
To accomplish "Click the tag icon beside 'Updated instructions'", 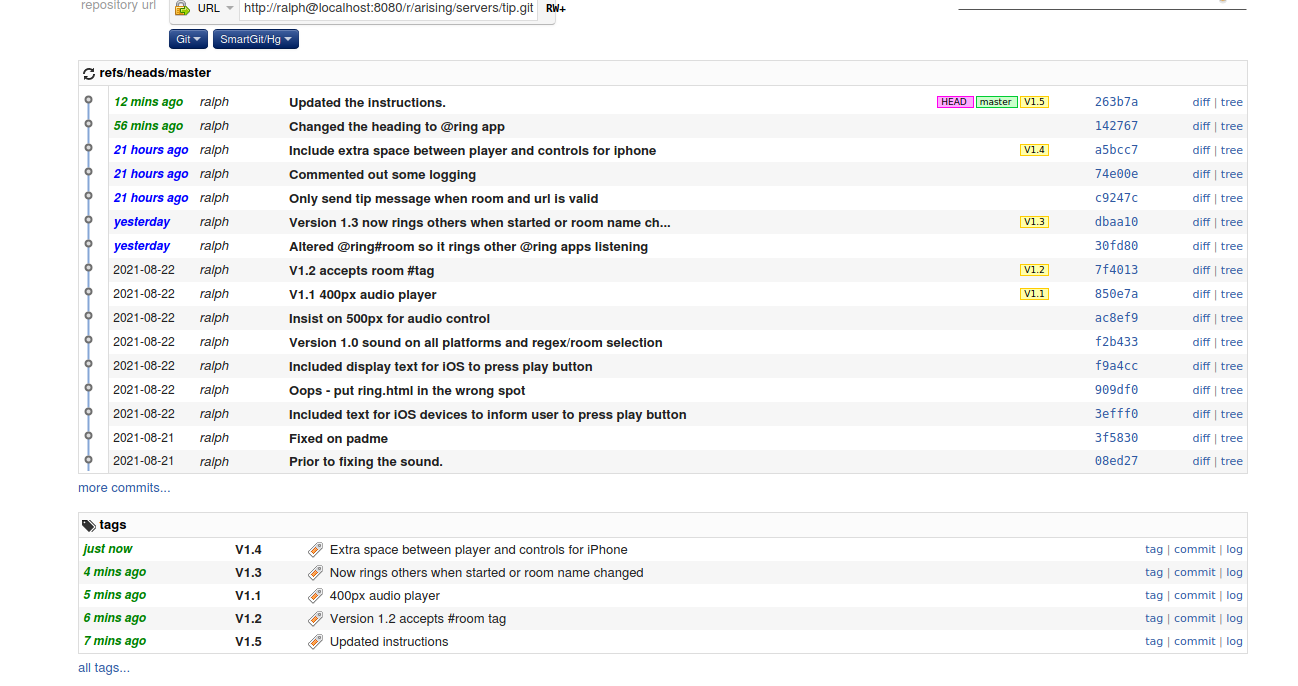I will 315,642.
